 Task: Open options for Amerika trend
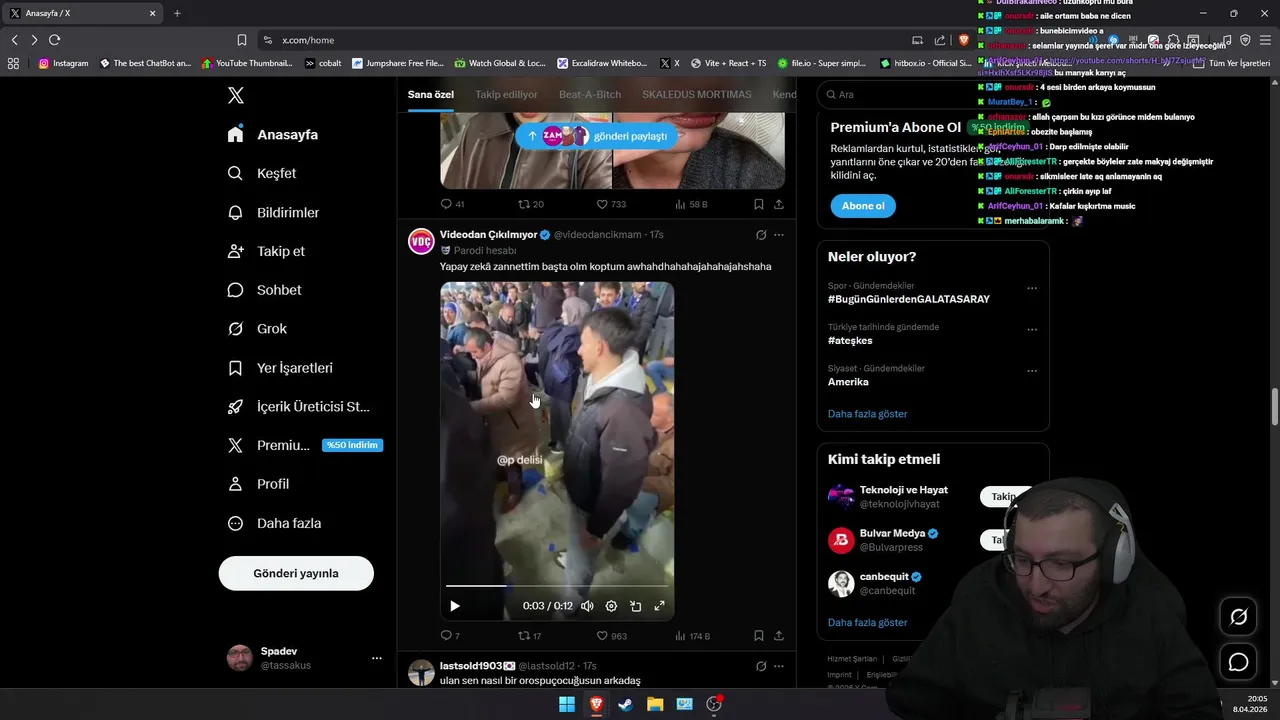1032,371
